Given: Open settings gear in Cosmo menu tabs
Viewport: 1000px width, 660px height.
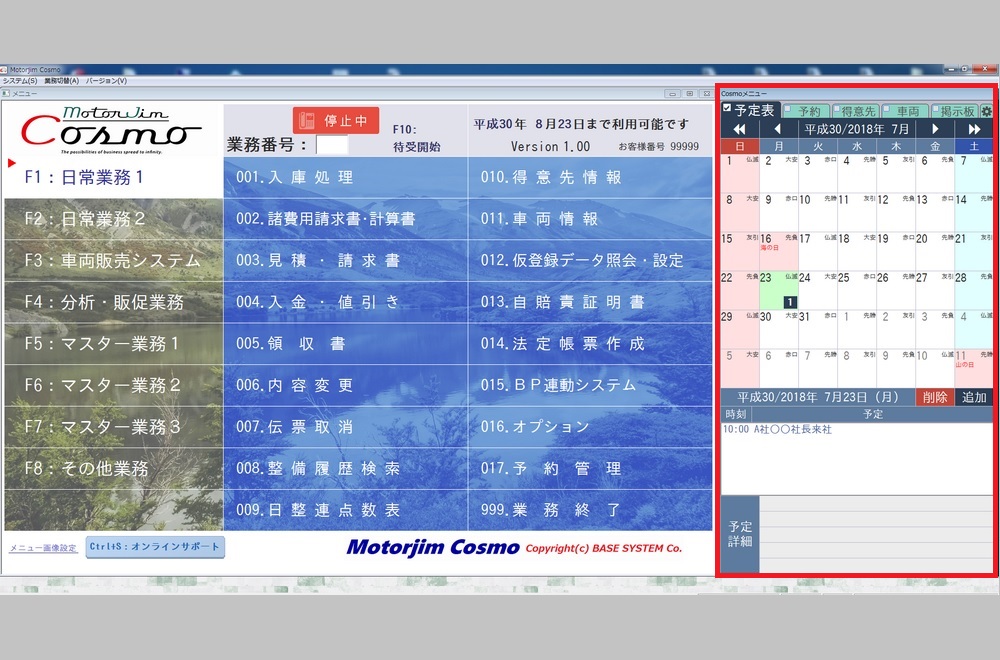Looking at the screenshot, I should coord(987,112).
